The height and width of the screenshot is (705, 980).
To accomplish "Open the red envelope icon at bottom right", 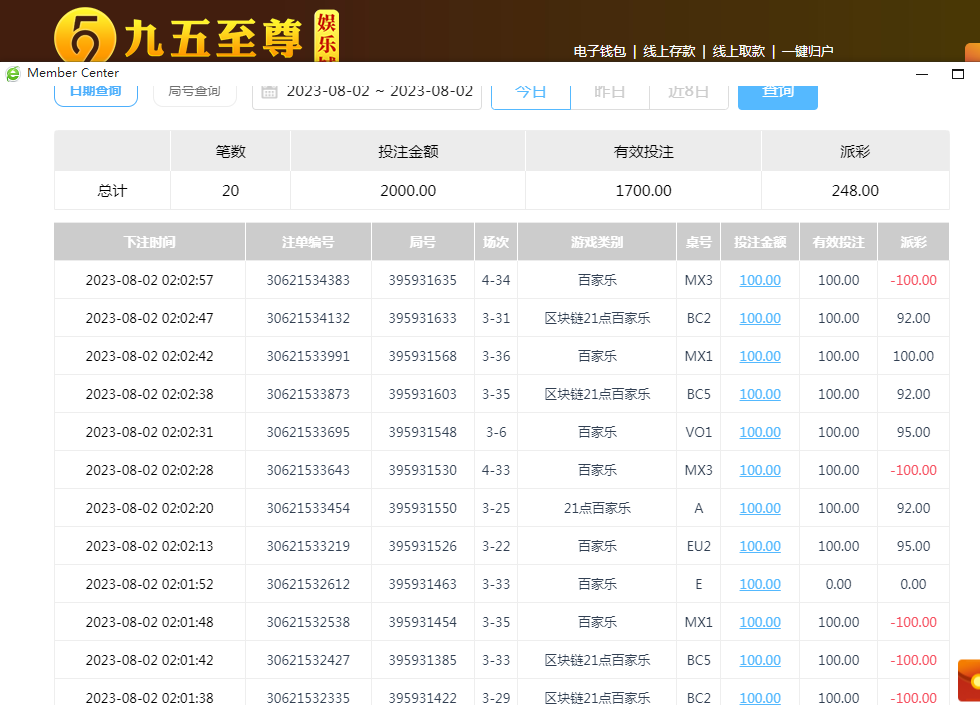I will tap(968, 680).
